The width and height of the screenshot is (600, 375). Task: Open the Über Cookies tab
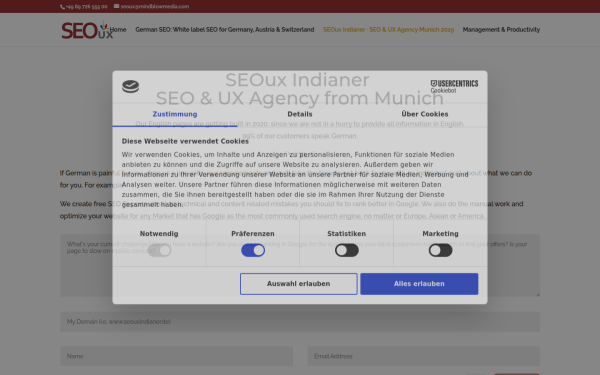pyautogui.click(x=425, y=114)
